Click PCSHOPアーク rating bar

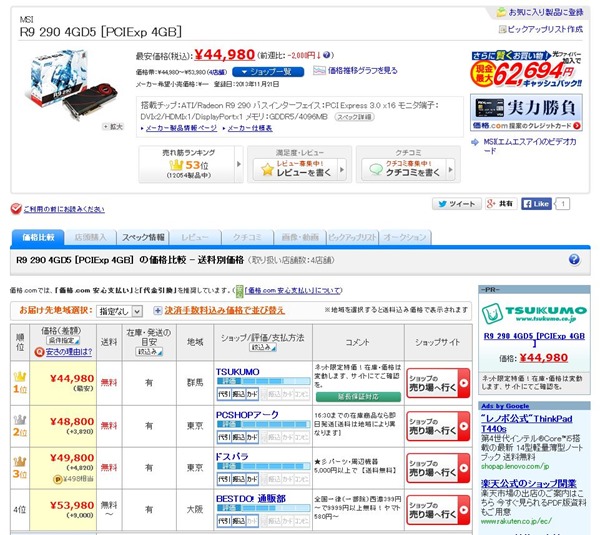pyautogui.click(x=263, y=424)
